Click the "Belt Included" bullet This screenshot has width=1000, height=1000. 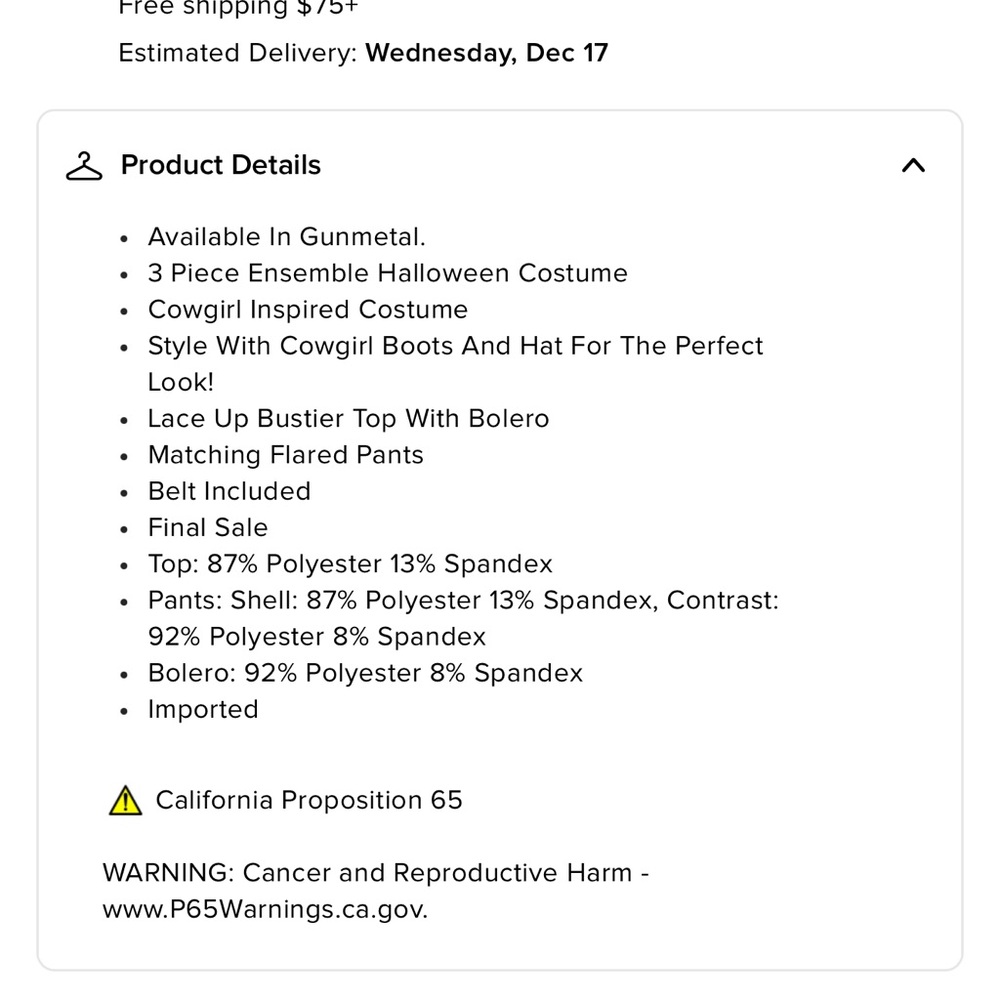tap(229, 491)
